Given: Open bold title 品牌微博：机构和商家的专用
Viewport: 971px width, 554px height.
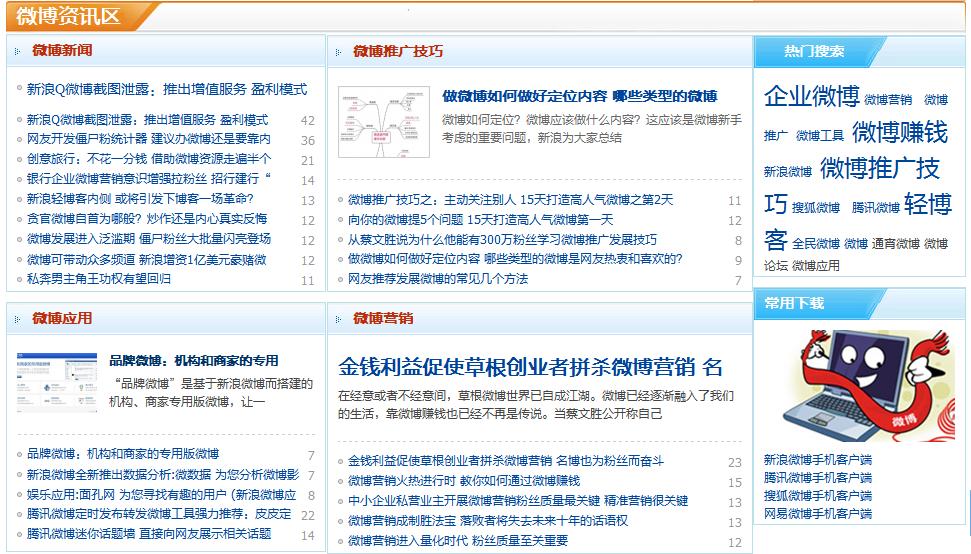Looking at the screenshot, I should pos(194,360).
